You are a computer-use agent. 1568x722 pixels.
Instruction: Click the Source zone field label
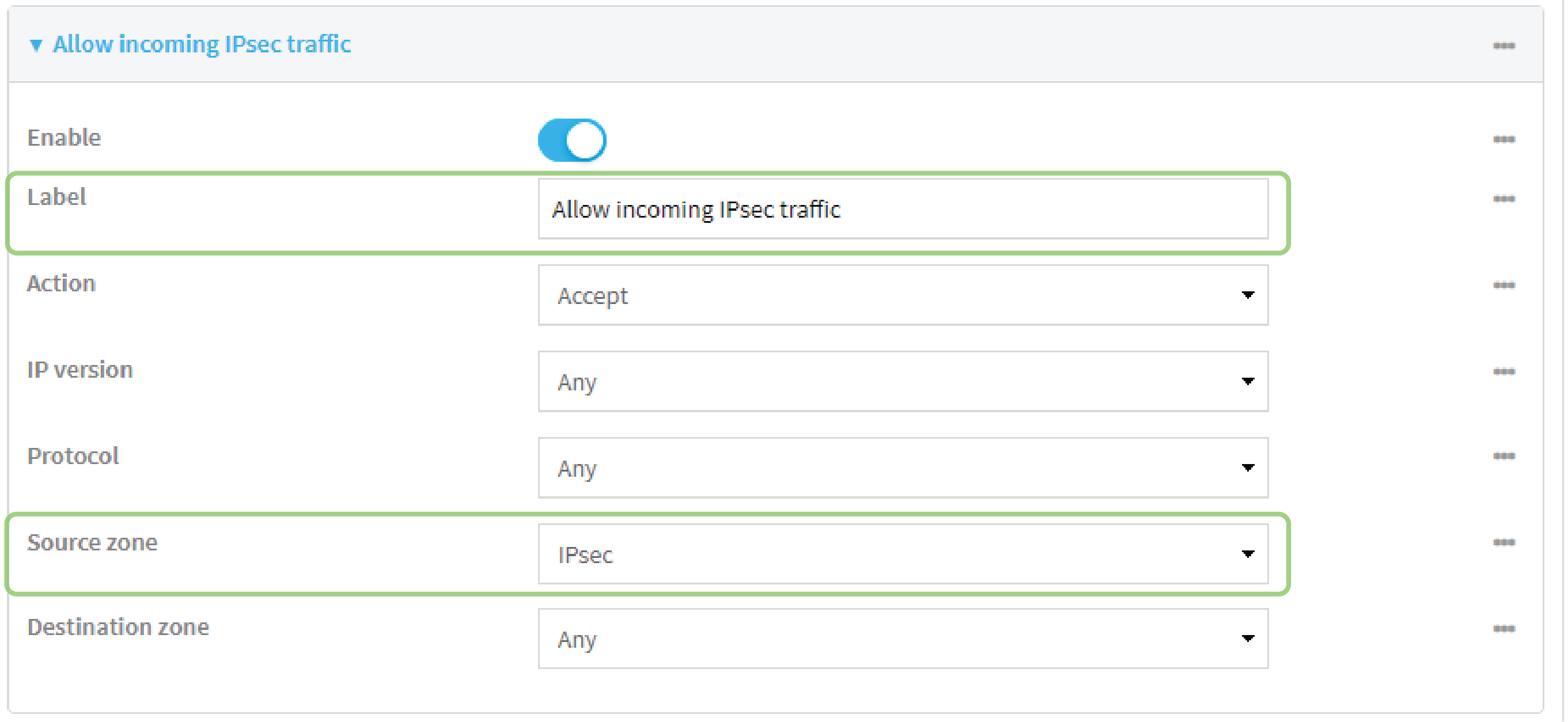coord(92,542)
